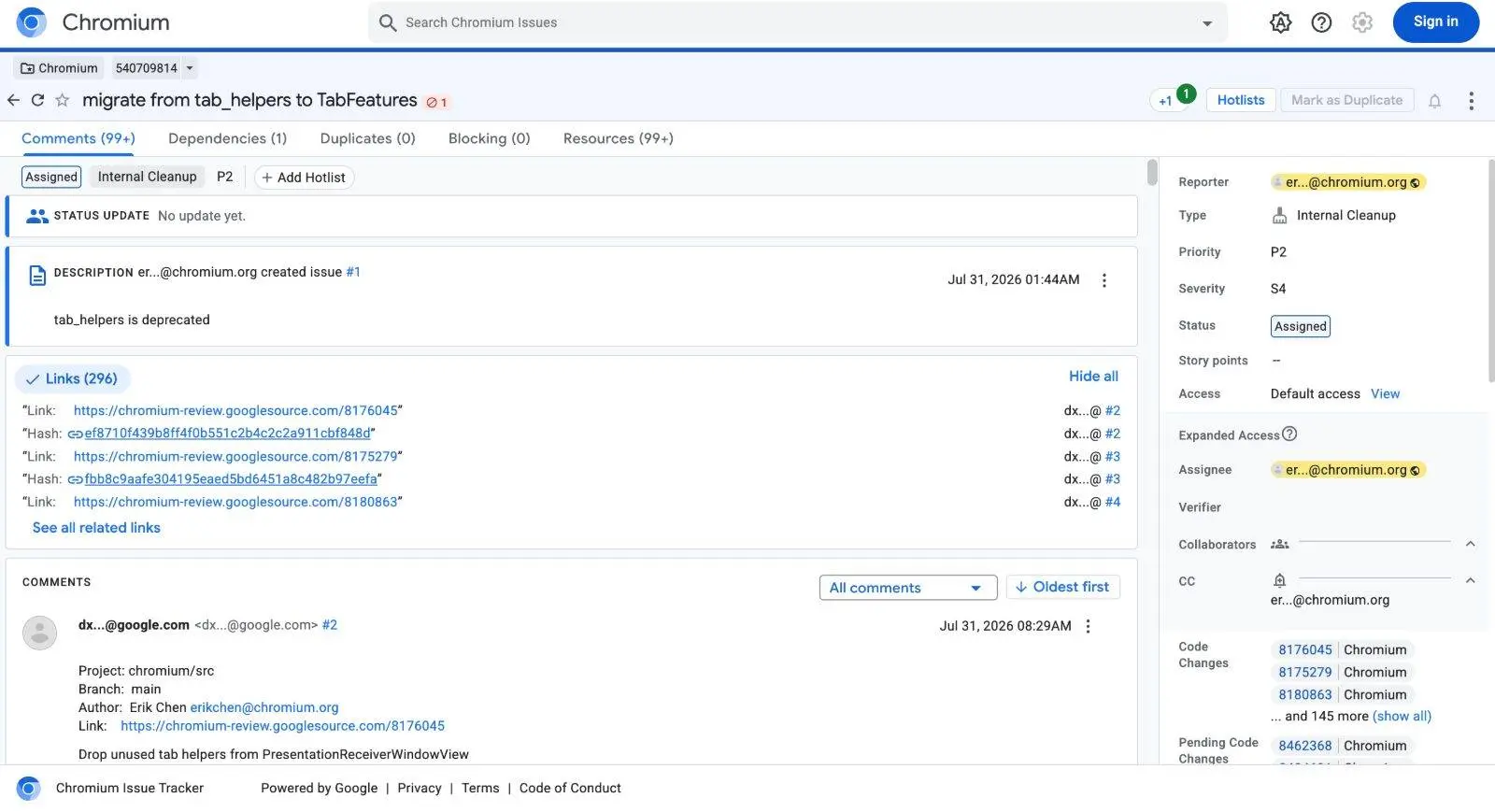The height and width of the screenshot is (812, 1495).
Task: Open the All comments filter dropdown
Action: point(908,588)
